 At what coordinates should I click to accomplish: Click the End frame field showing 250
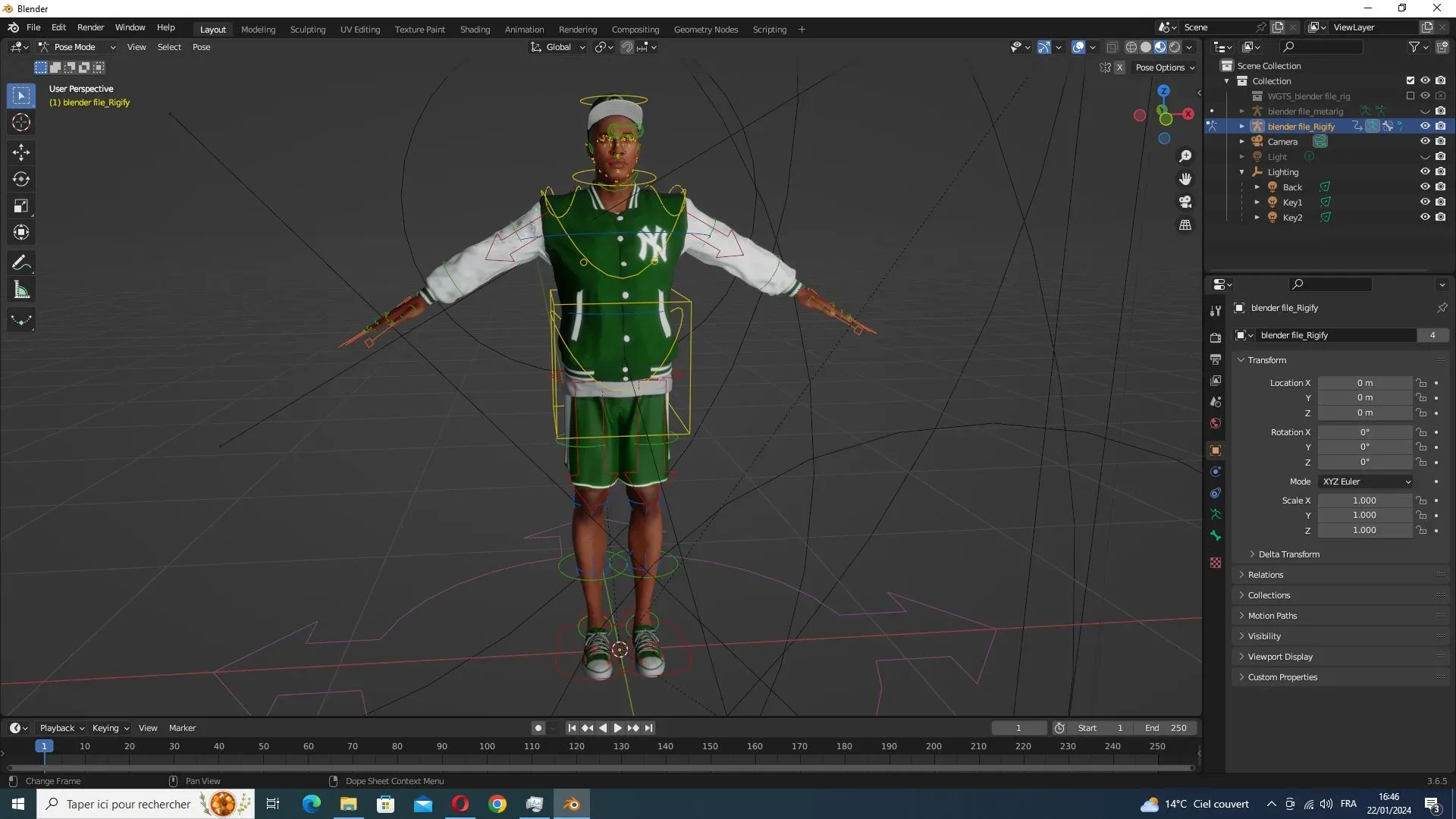click(1166, 728)
